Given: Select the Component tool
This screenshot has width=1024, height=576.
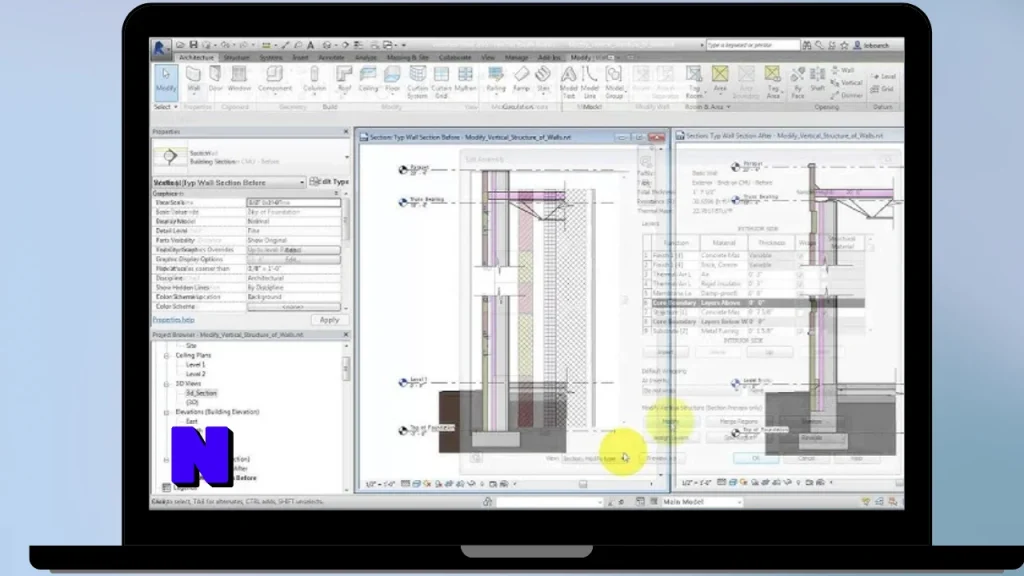Looking at the screenshot, I should tap(275, 80).
